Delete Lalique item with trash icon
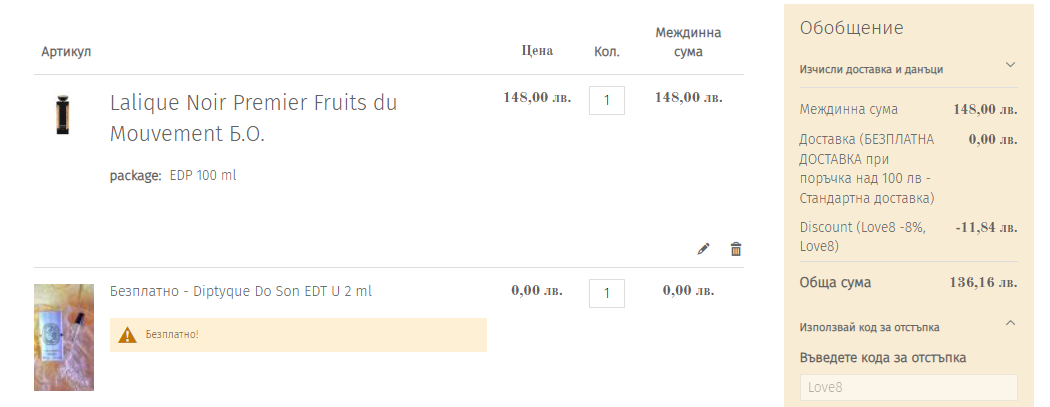This screenshot has width=1050, height=407. [x=736, y=249]
